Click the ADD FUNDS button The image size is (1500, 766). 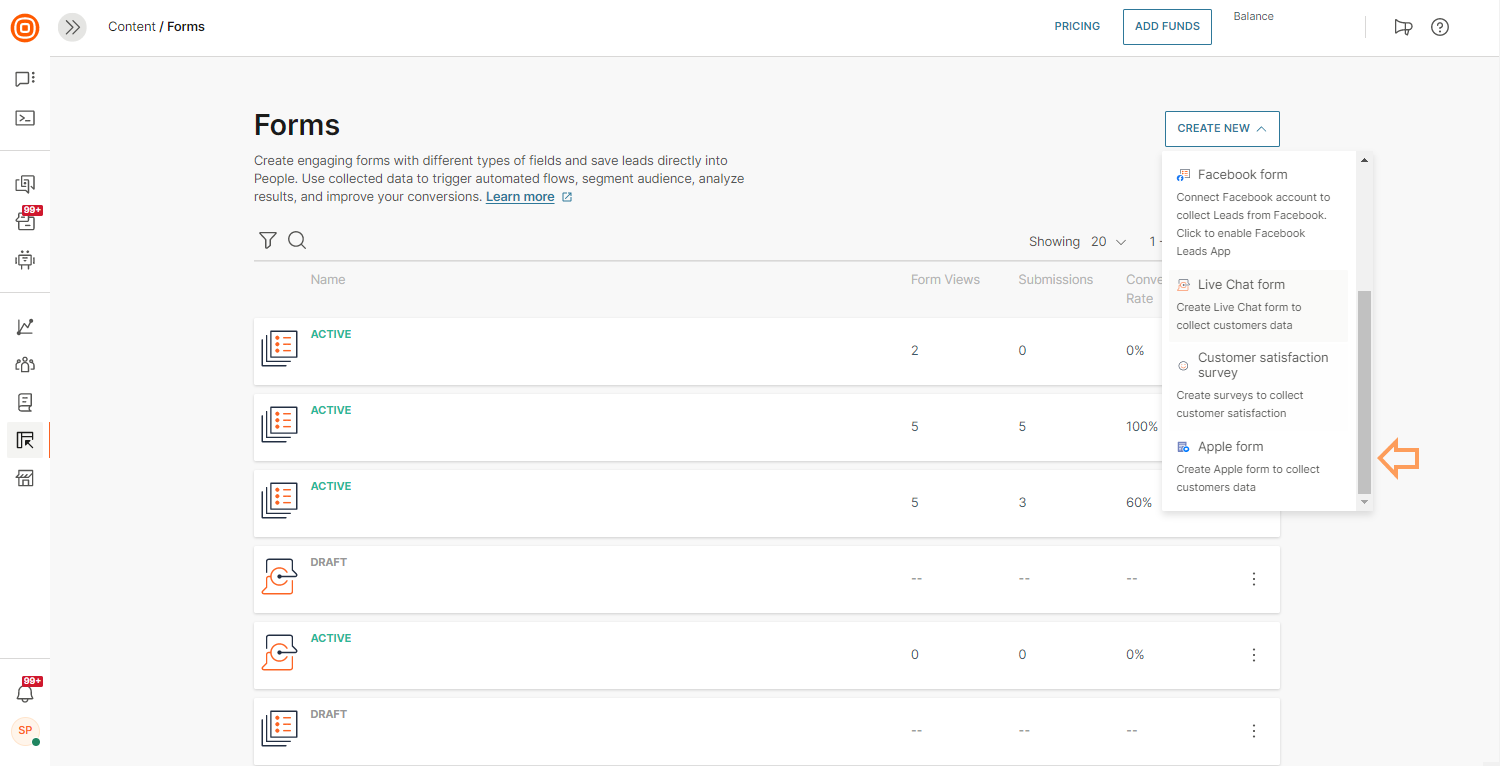(1166, 27)
